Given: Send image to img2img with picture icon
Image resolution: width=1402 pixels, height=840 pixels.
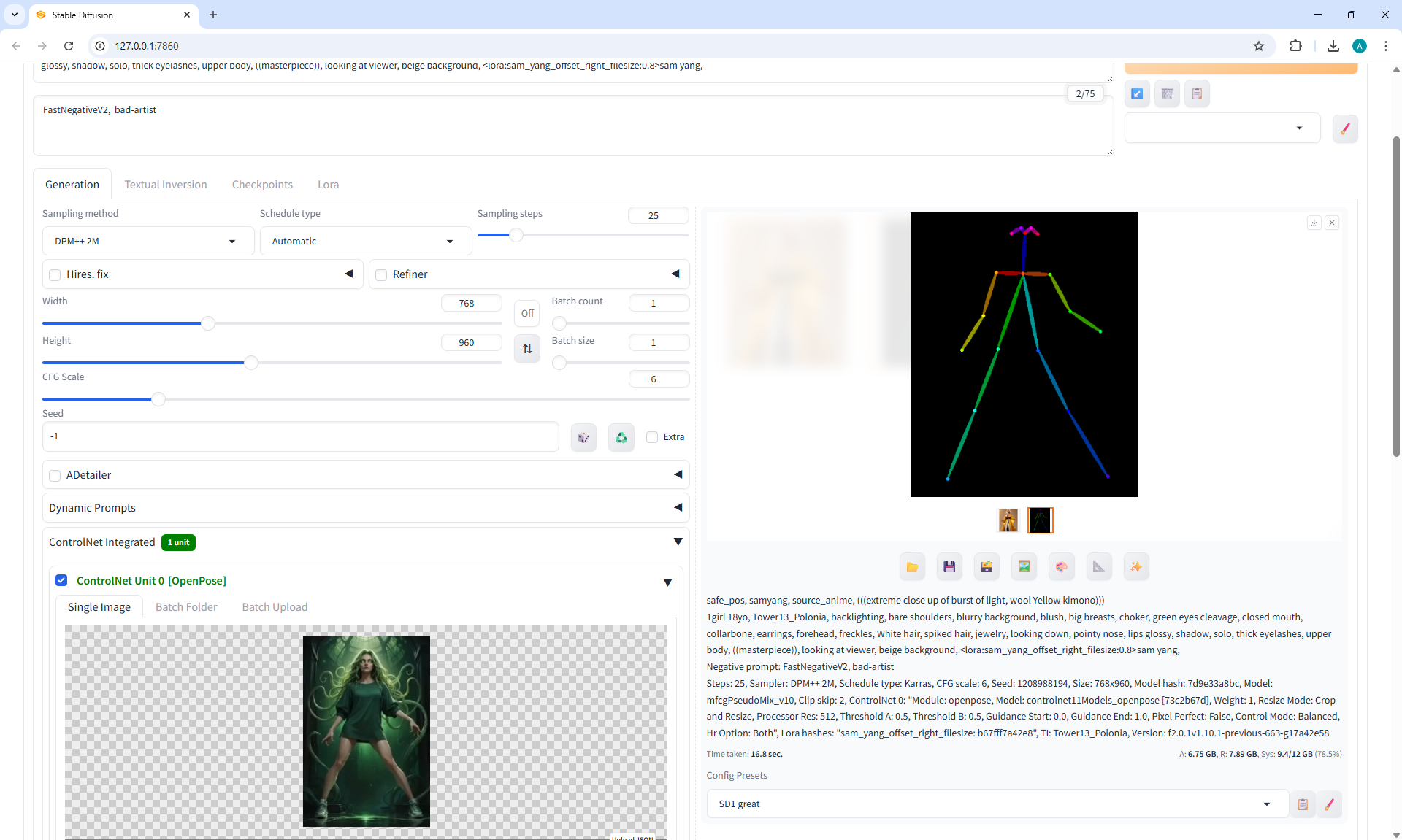Looking at the screenshot, I should (x=1024, y=567).
